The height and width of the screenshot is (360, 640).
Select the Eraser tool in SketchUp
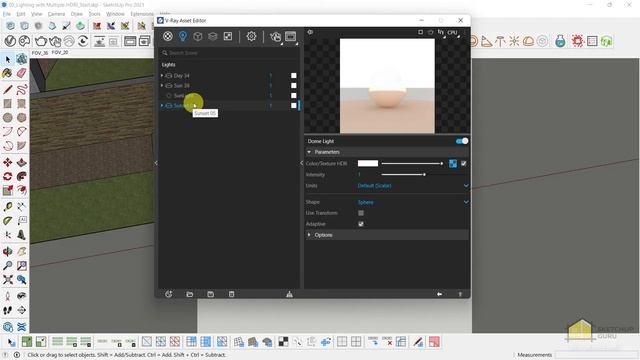(x=21, y=73)
